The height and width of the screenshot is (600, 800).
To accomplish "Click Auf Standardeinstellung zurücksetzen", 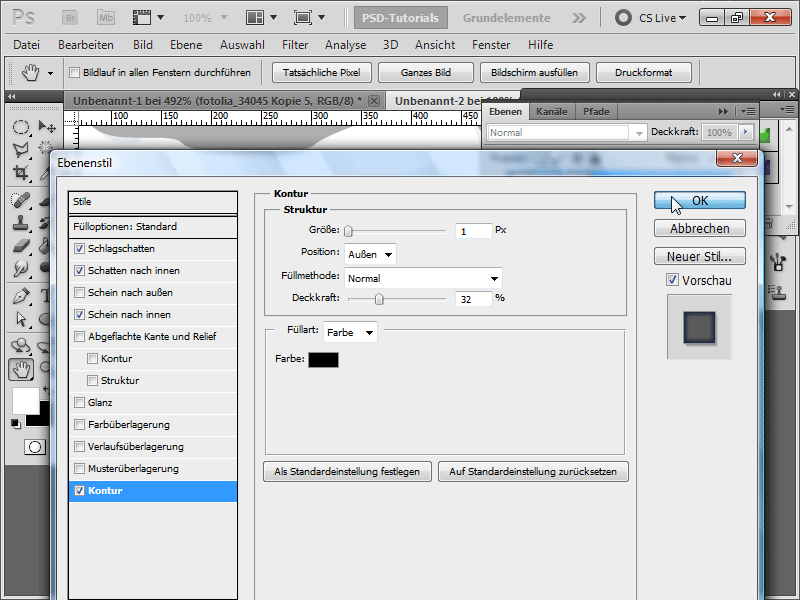I will pyautogui.click(x=533, y=471).
